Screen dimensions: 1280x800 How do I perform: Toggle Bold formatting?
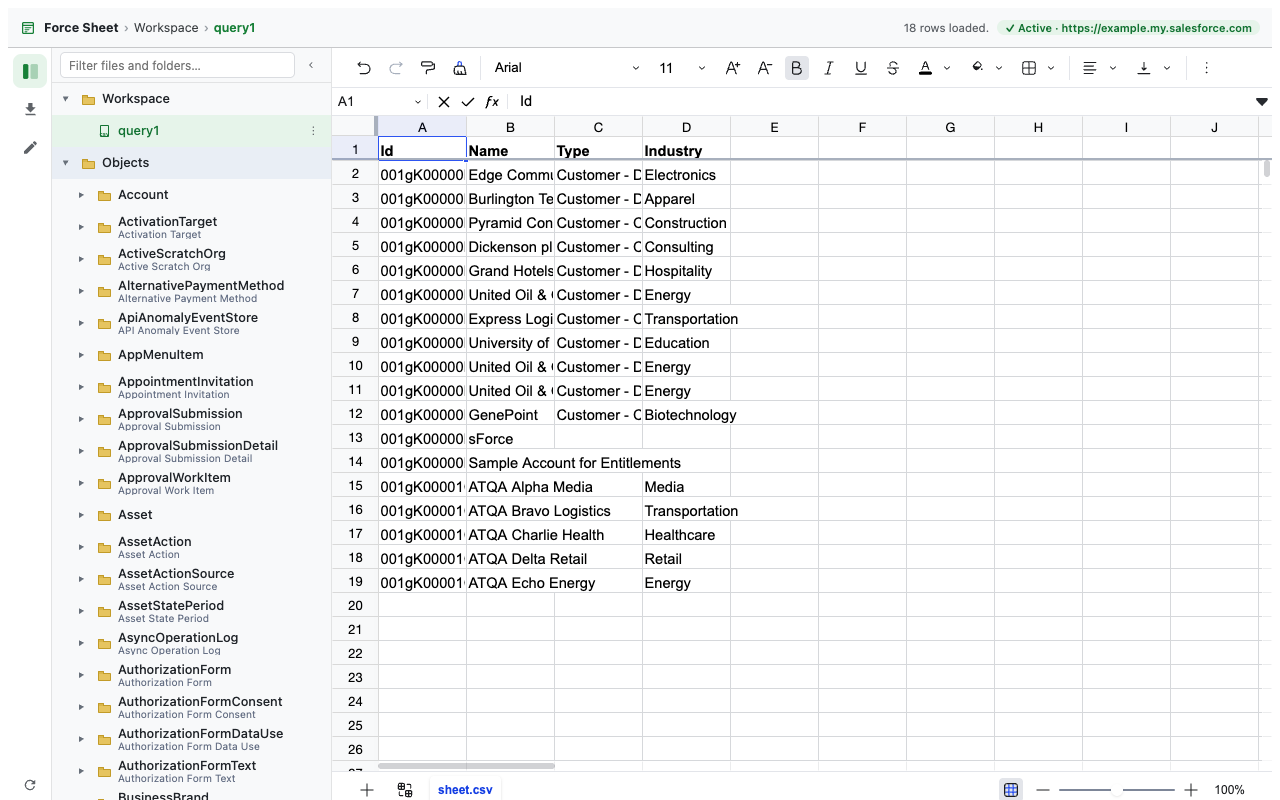point(797,68)
